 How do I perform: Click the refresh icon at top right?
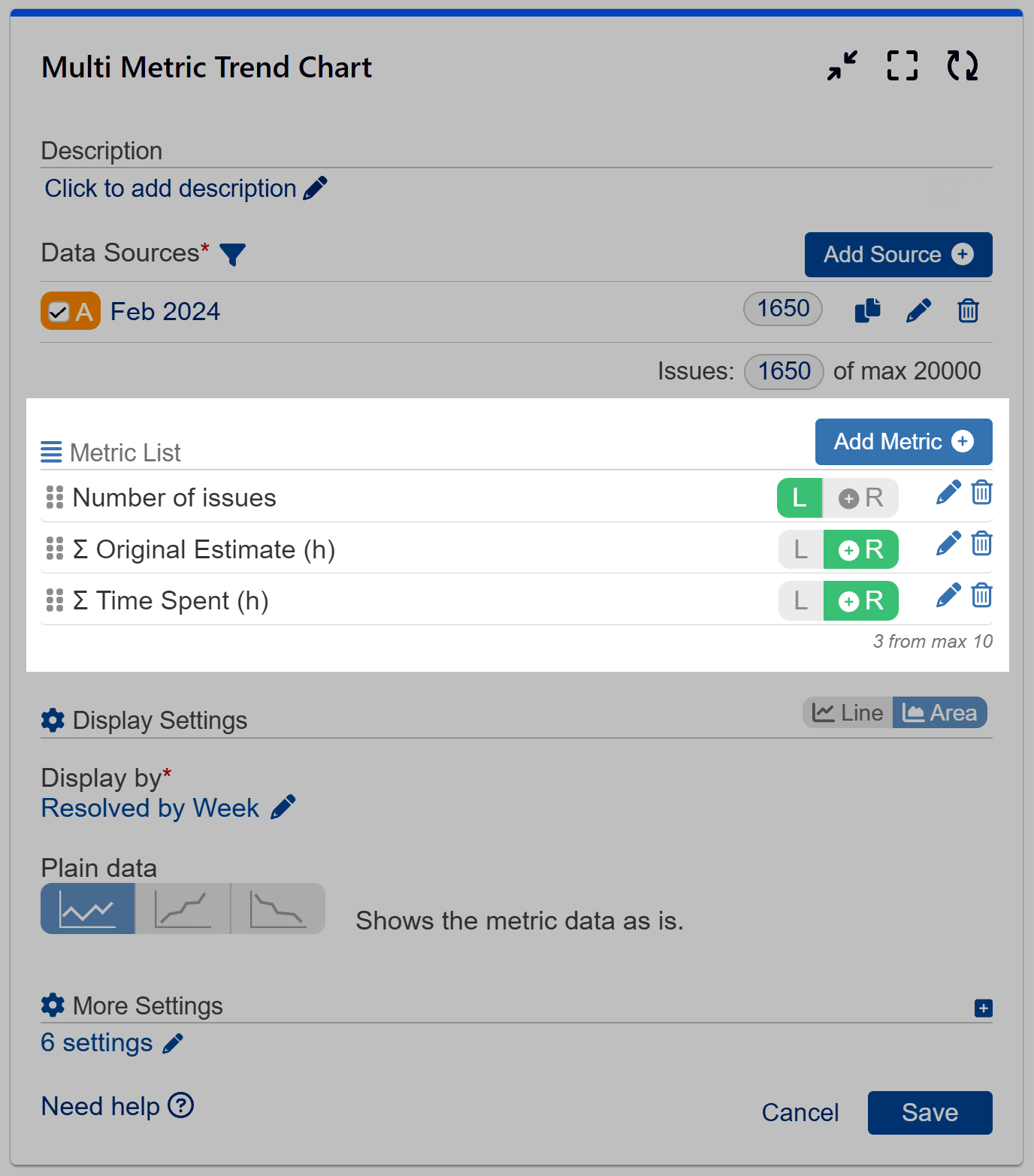(x=964, y=66)
